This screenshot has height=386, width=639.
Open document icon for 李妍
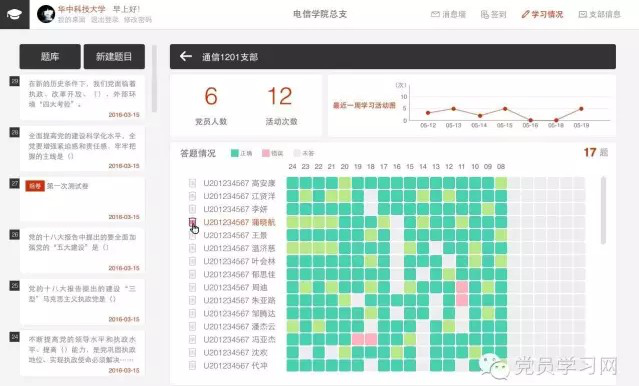pyautogui.click(x=192, y=209)
